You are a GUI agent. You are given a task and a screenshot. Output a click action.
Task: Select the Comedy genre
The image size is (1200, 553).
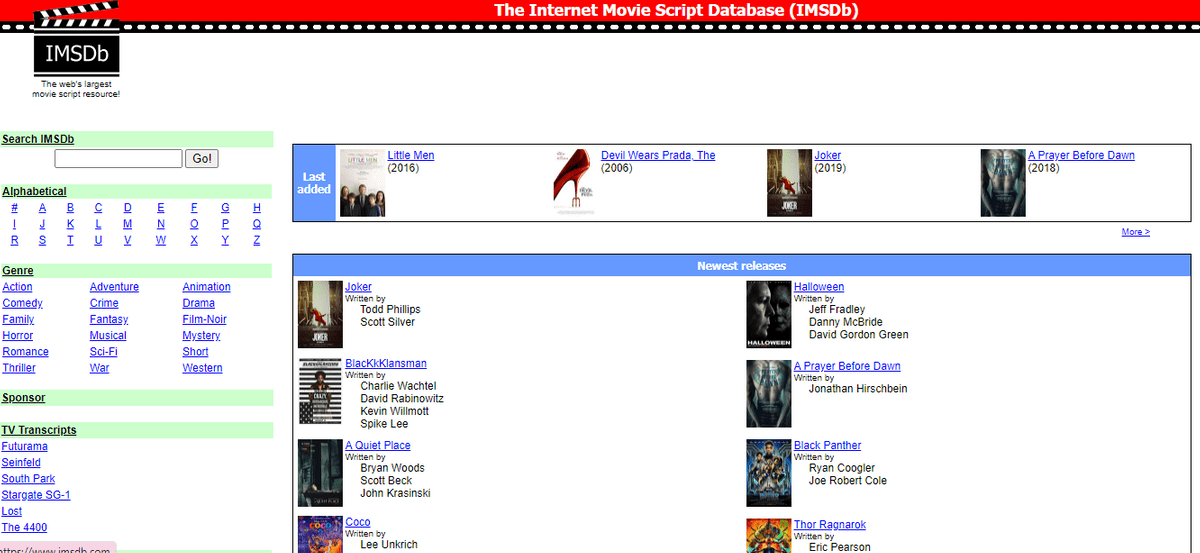(22, 303)
